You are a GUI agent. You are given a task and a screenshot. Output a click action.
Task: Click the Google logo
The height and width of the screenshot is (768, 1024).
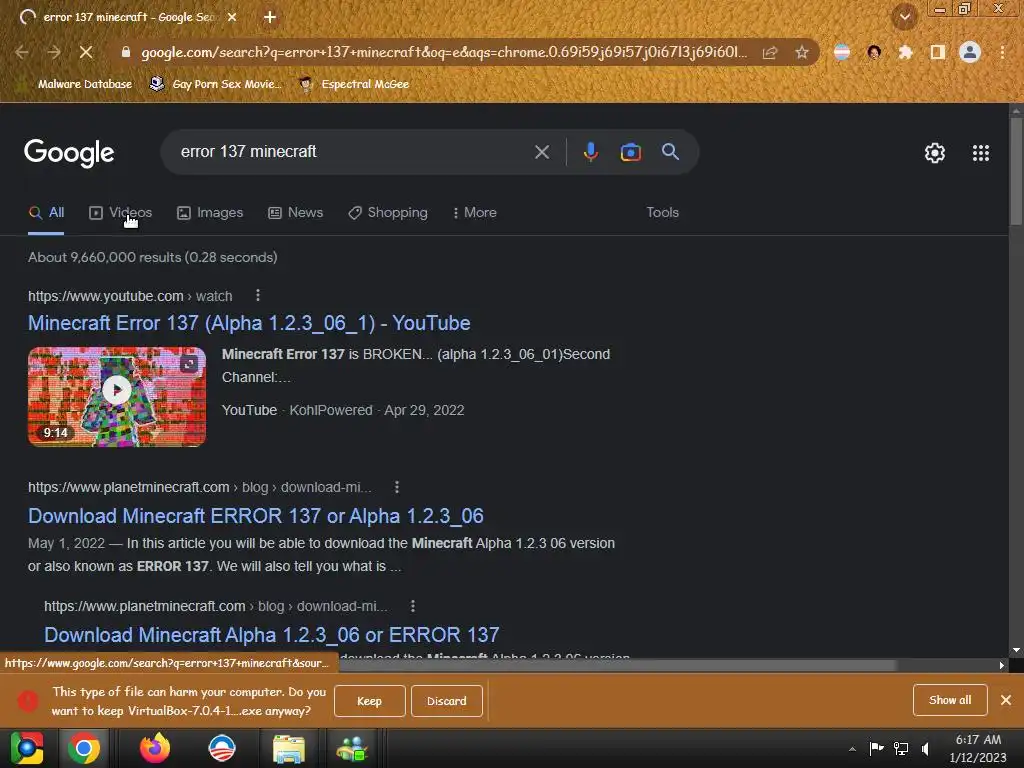point(69,153)
